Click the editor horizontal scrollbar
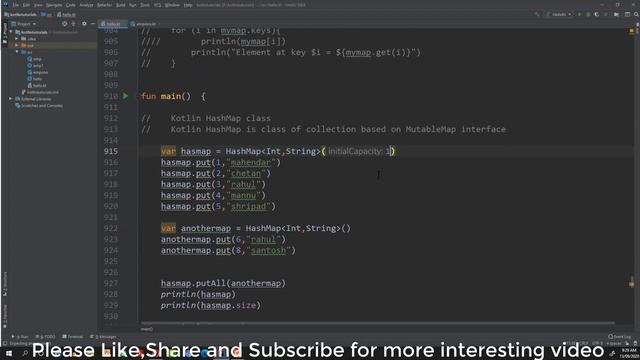This screenshot has width=640, height=360. [x=378, y=323]
